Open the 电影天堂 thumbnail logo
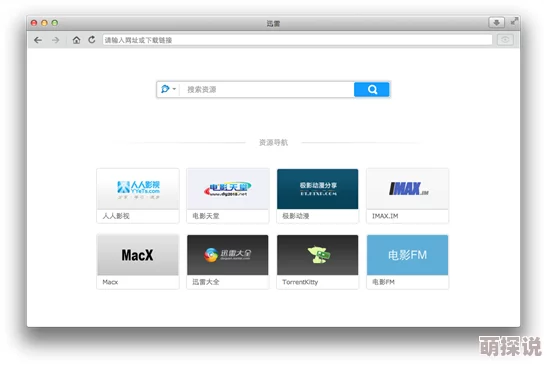Screen dimensions: 547x365 coord(228,189)
